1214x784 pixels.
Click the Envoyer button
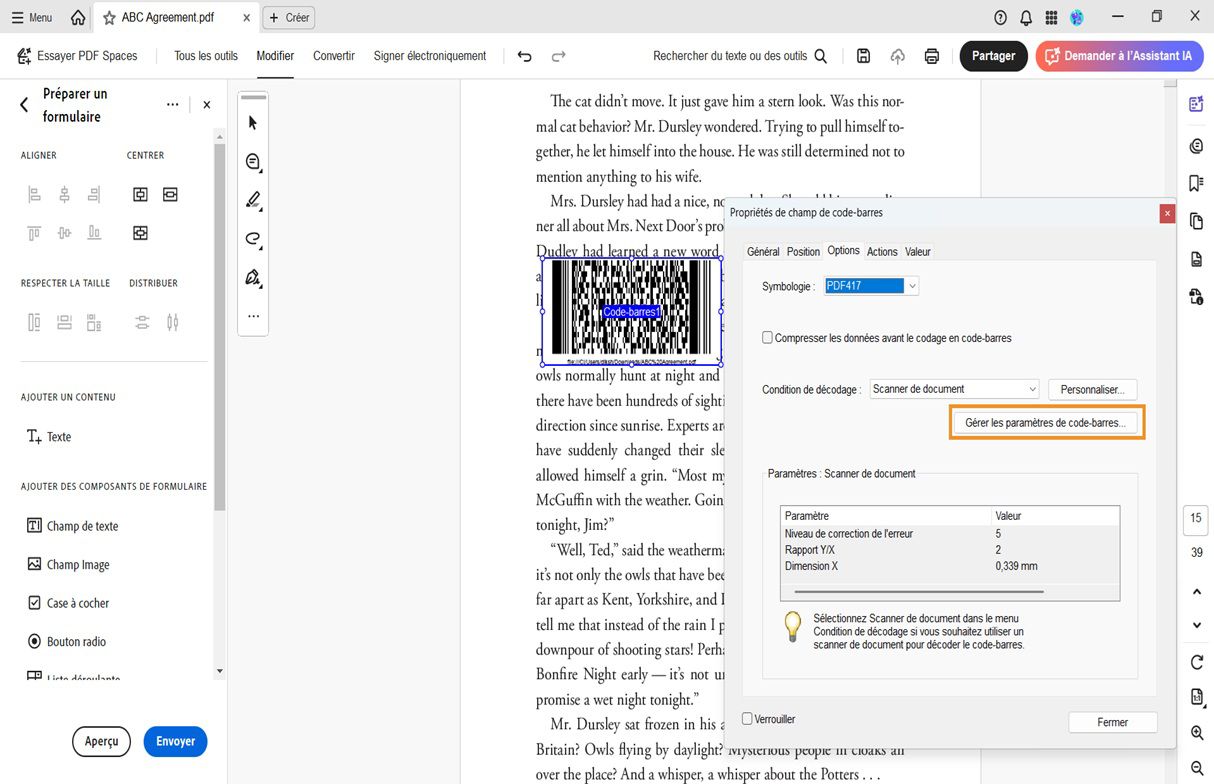[175, 741]
